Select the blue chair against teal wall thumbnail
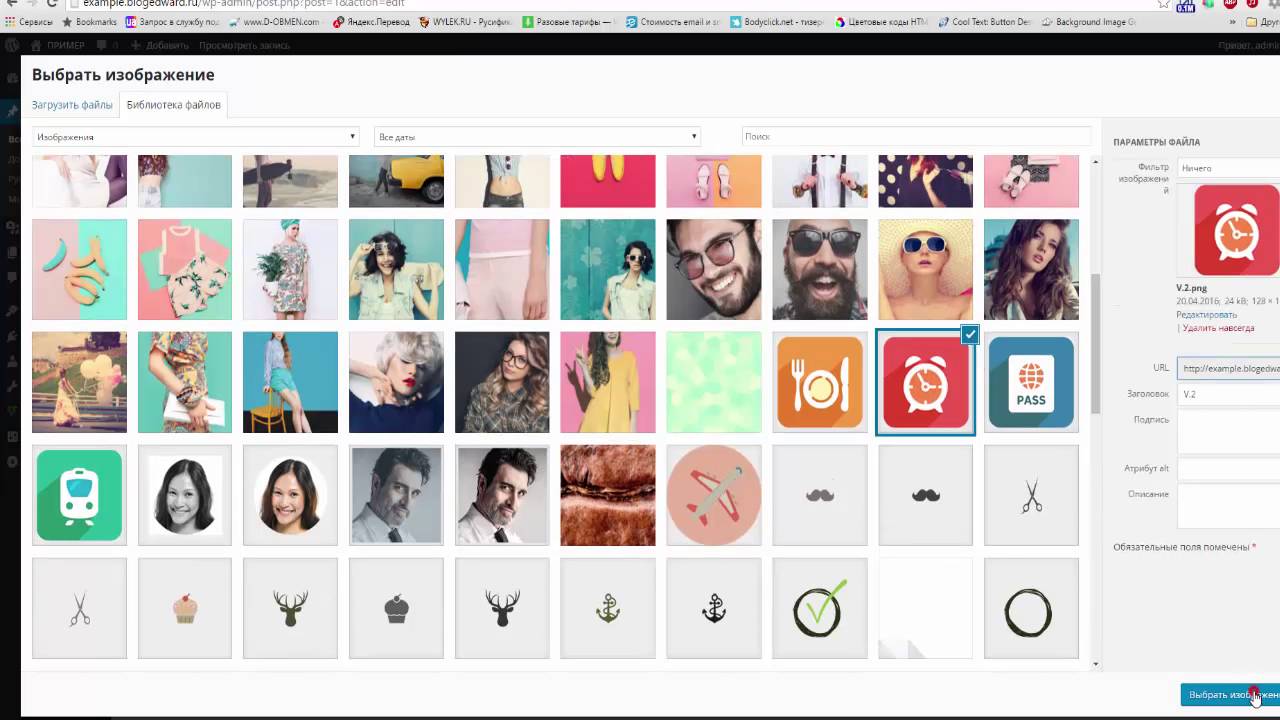Screen dimensions: 1280x720 coord(290,382)
